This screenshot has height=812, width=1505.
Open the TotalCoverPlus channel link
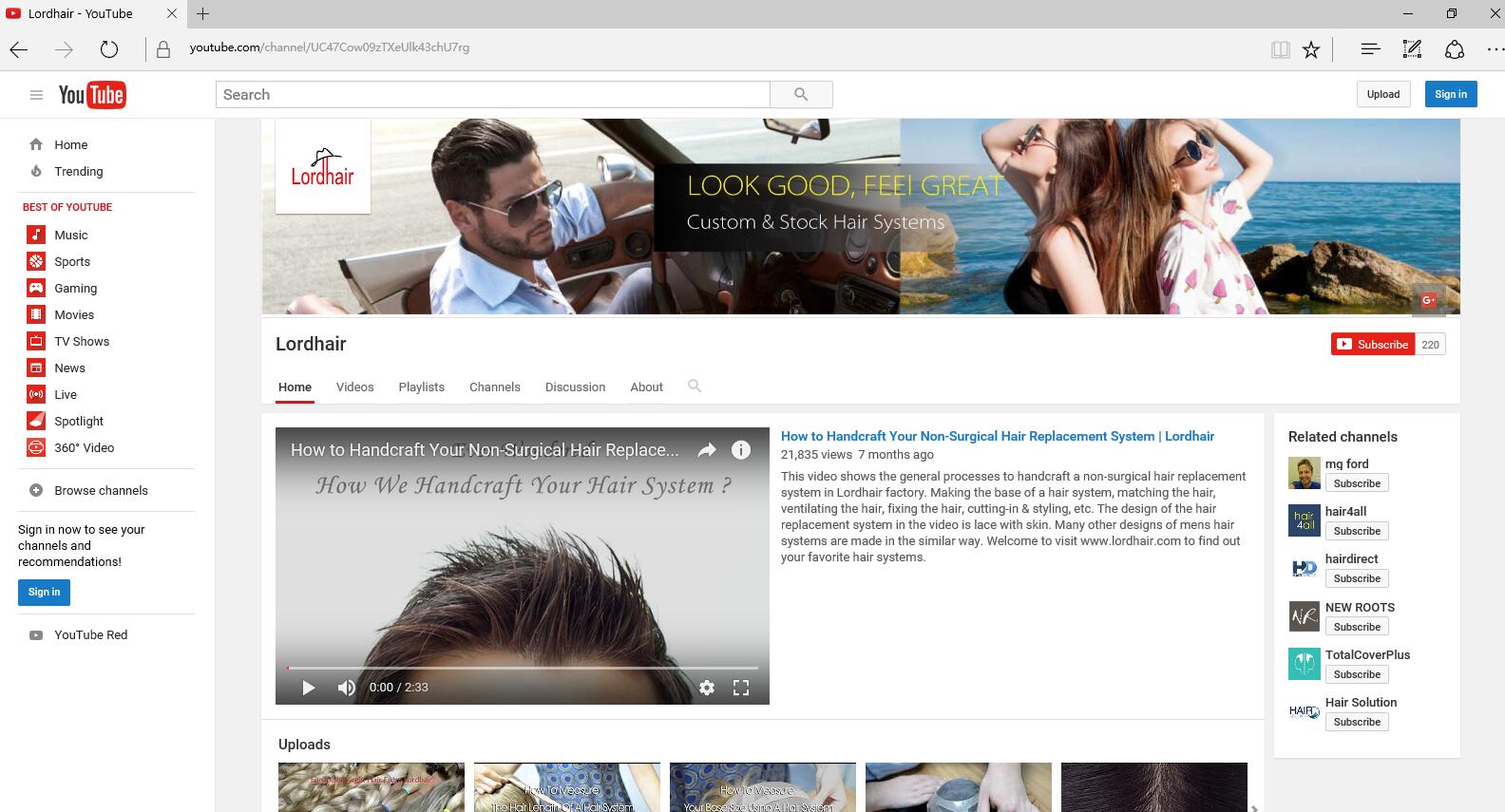[1367, 654]
